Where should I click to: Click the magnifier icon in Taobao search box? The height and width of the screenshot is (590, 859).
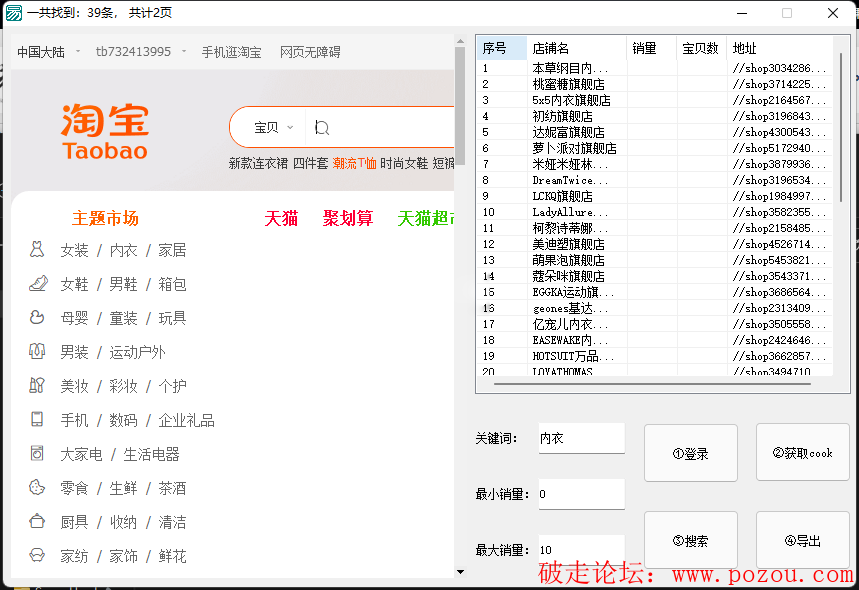click(x=322, y=128)
